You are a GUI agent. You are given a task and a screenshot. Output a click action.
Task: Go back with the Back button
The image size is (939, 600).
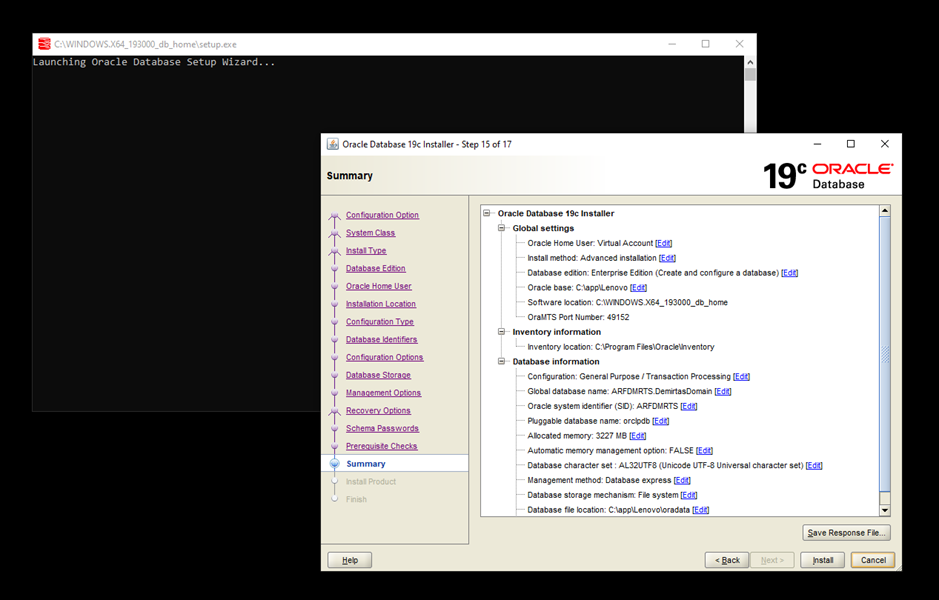coord(727,560)
